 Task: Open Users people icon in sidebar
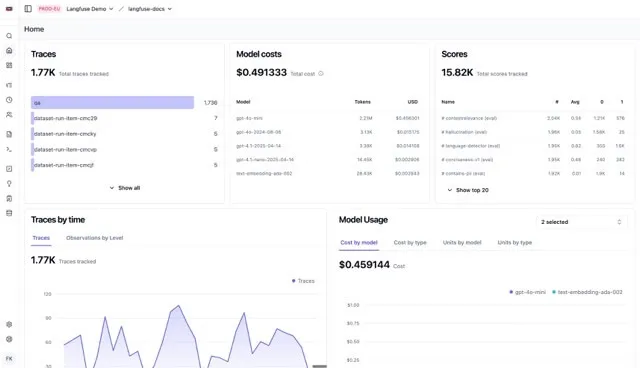9,115
